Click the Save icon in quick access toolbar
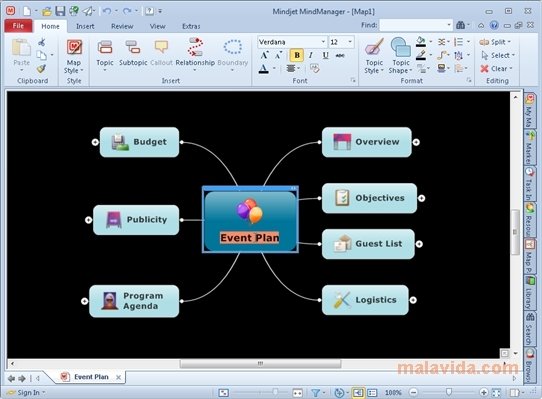 tap(60, 11)
